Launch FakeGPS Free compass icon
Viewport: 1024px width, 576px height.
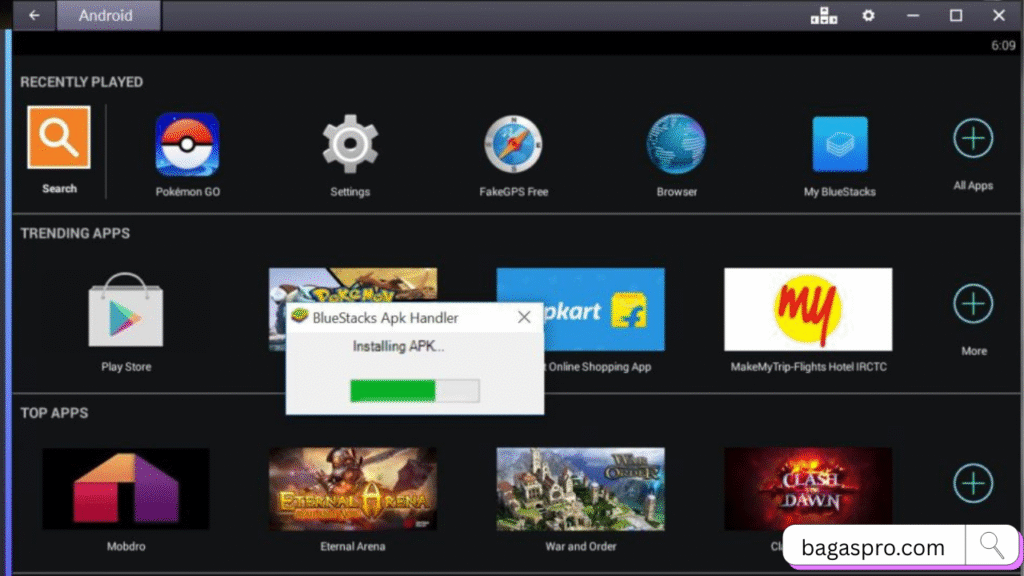[513, 144]
